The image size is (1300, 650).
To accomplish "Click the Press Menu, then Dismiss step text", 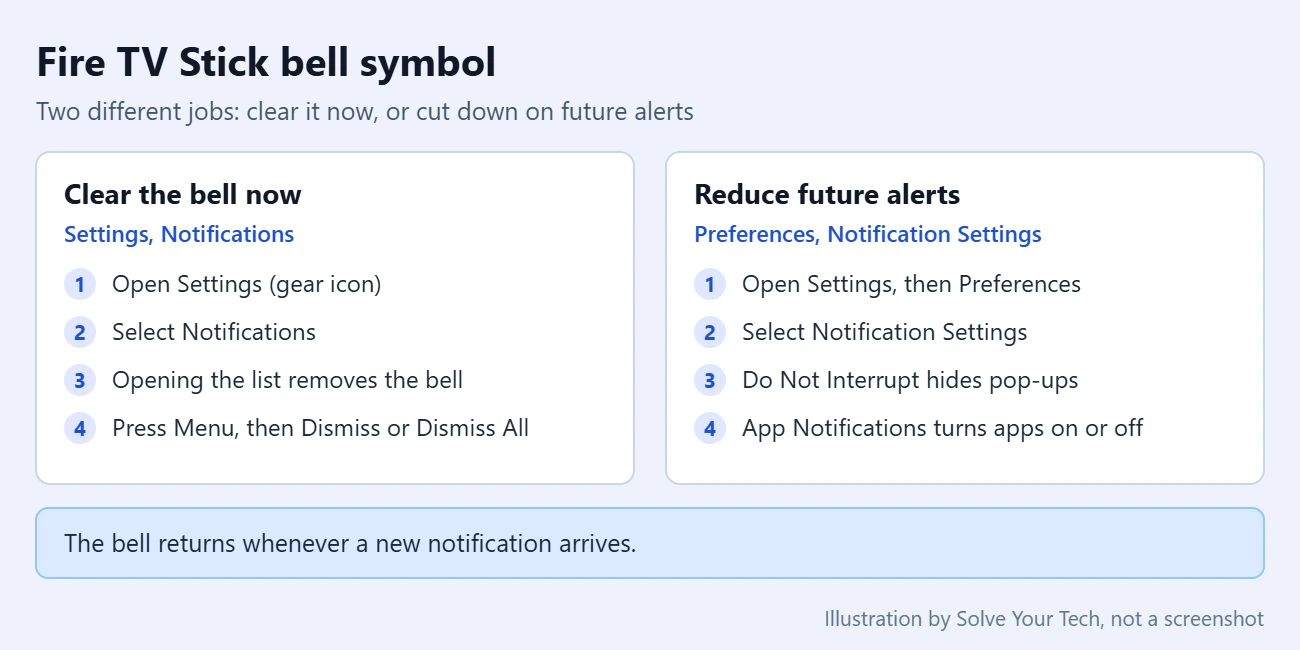I will [320, 428].
